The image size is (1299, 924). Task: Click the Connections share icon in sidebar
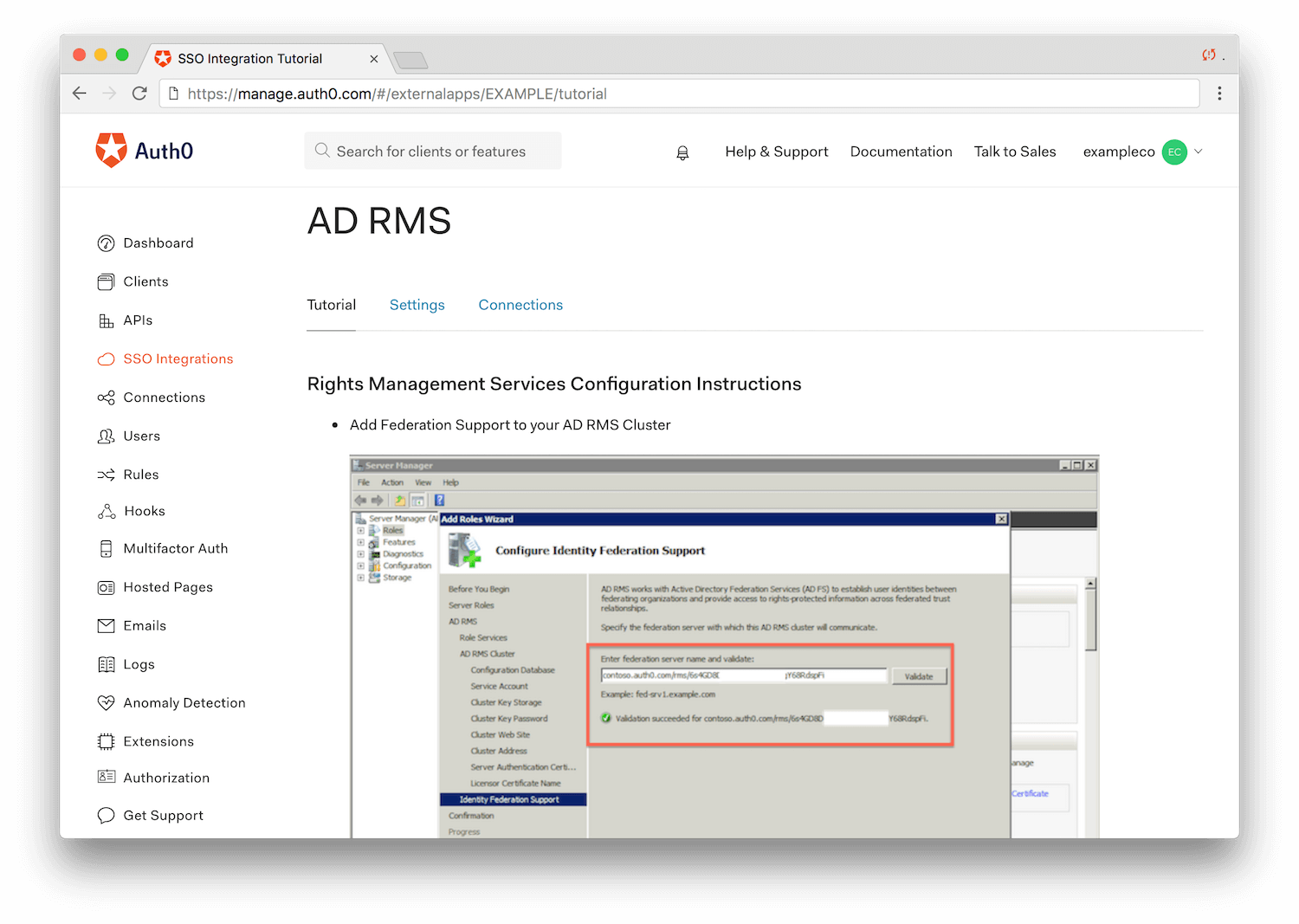pyautogui.click(x=106, y=397)
